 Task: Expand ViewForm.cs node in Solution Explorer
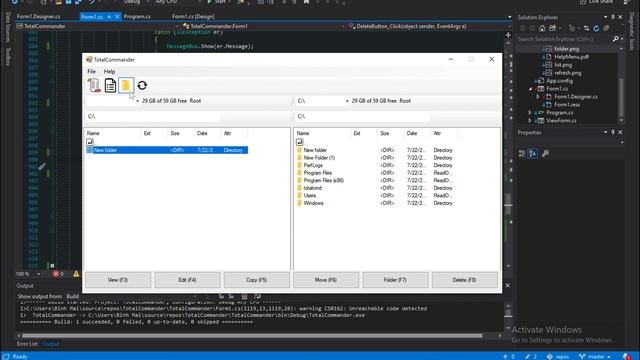pyautogui.click(x=530, y=121)
